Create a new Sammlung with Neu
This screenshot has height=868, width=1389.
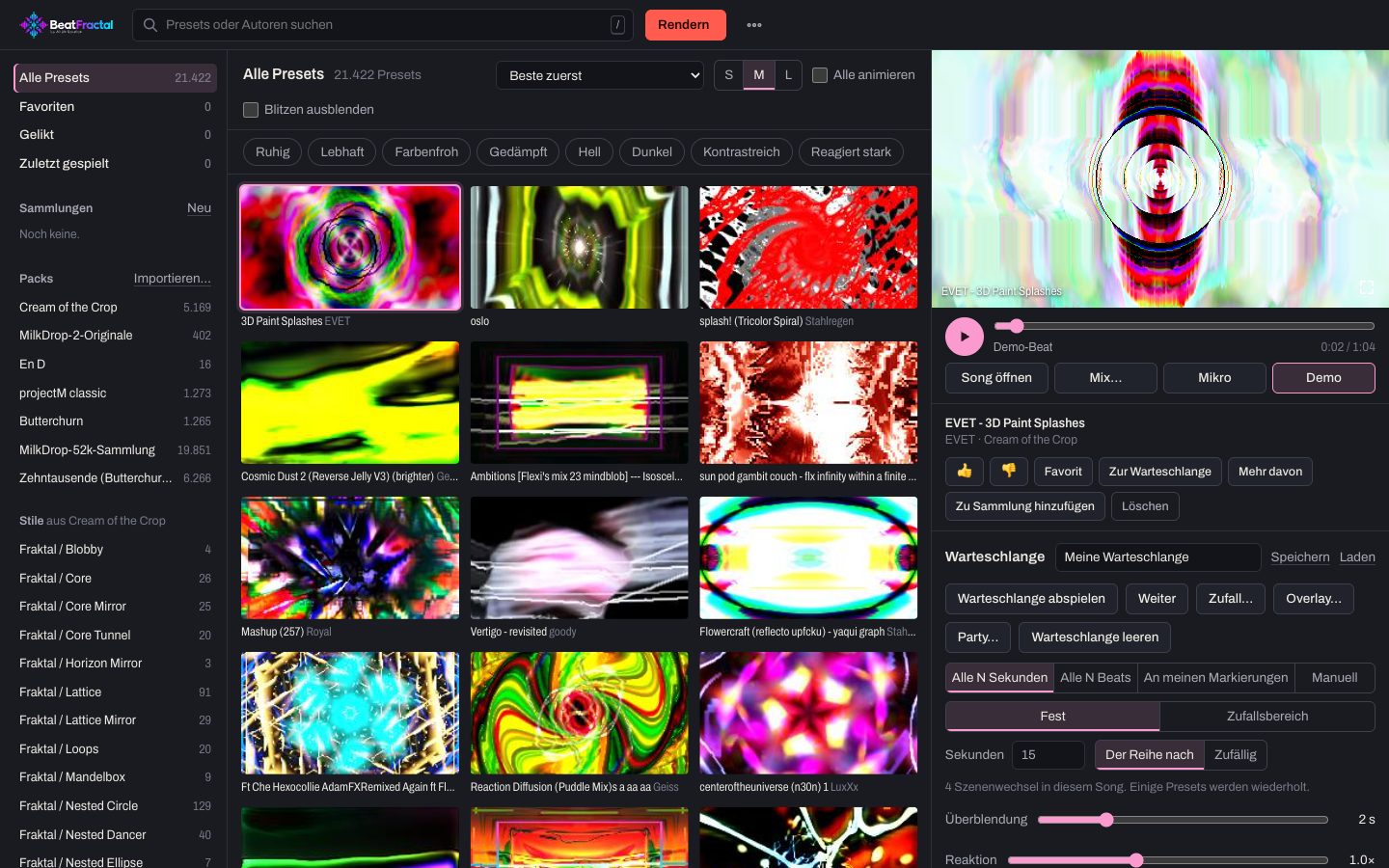(199, 208)
